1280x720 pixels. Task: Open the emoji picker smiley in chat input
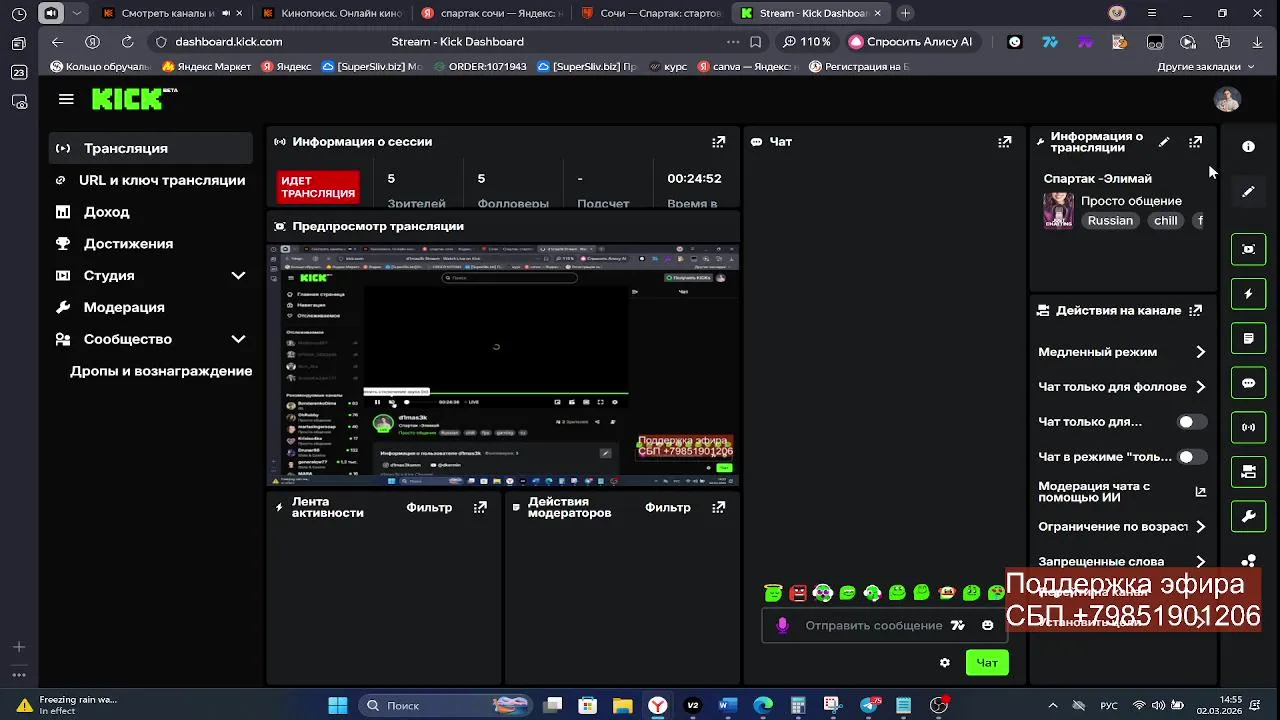click(x=987, y=625)
